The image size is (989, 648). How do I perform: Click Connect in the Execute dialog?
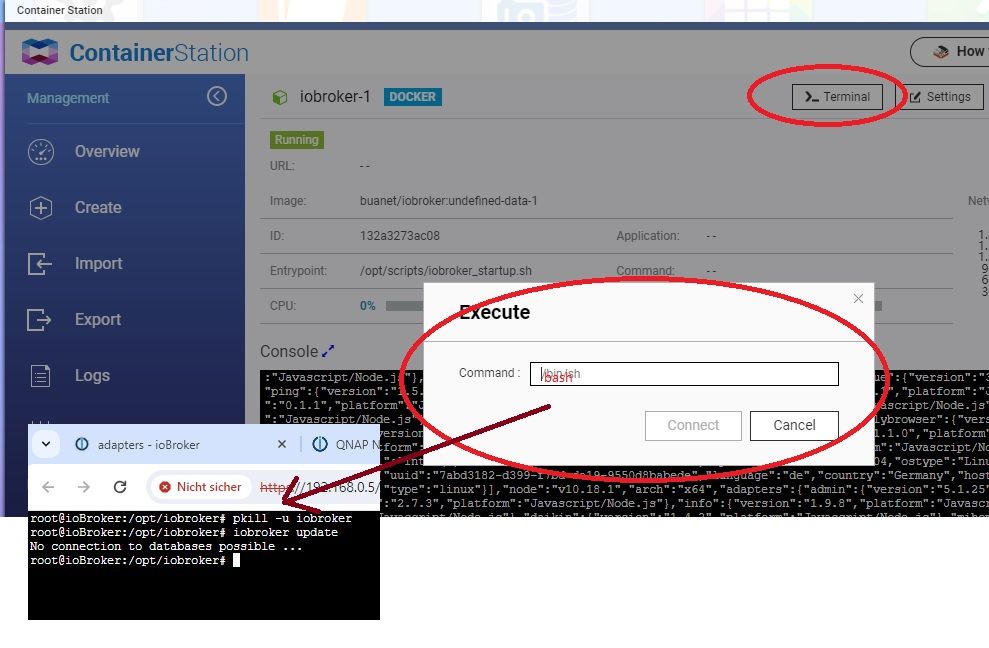693,425
